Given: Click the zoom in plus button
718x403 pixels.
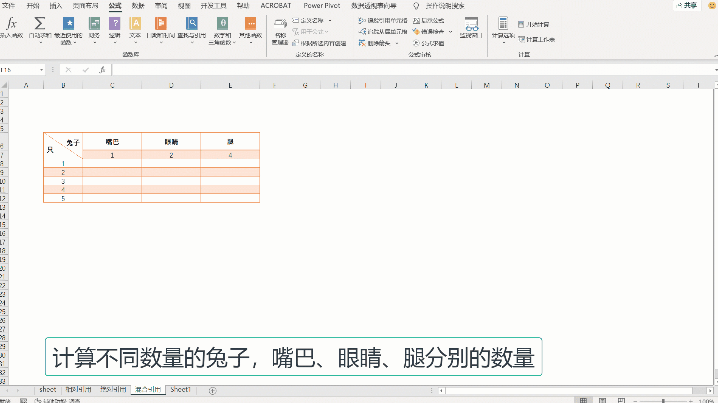Looking at the screenshot, I should 691,401.
